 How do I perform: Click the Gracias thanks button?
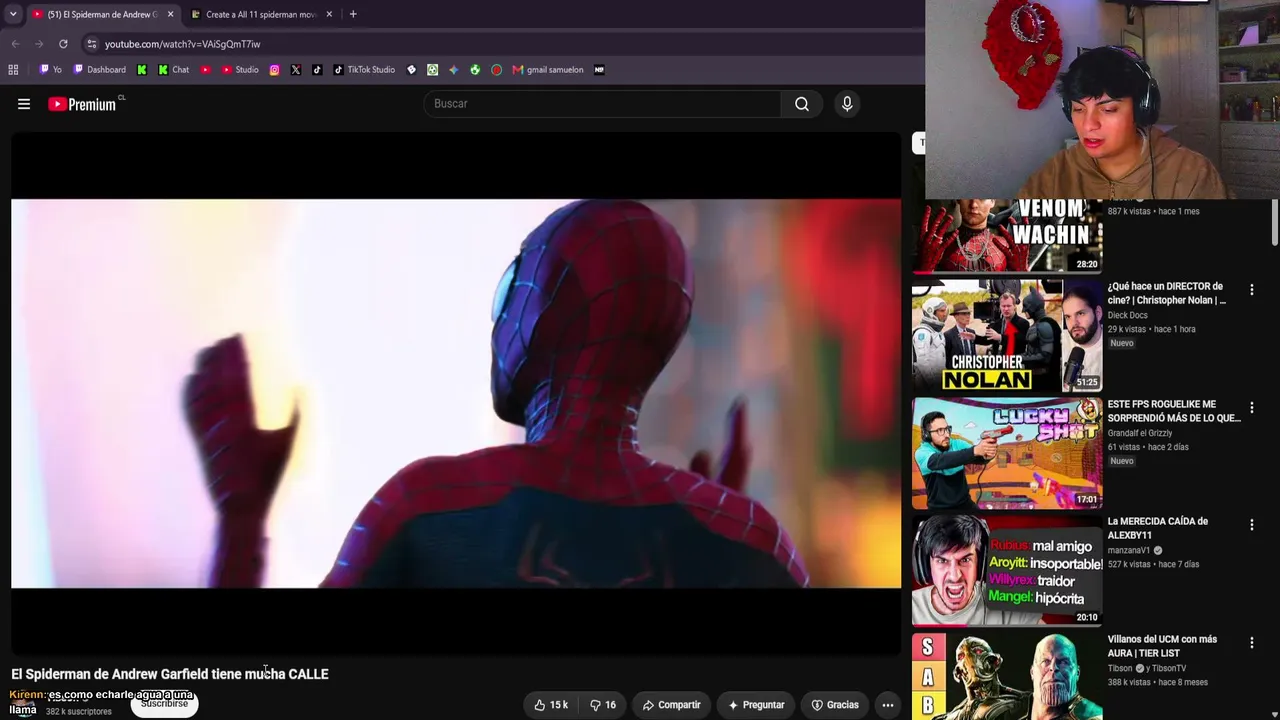tap(835, 705)
